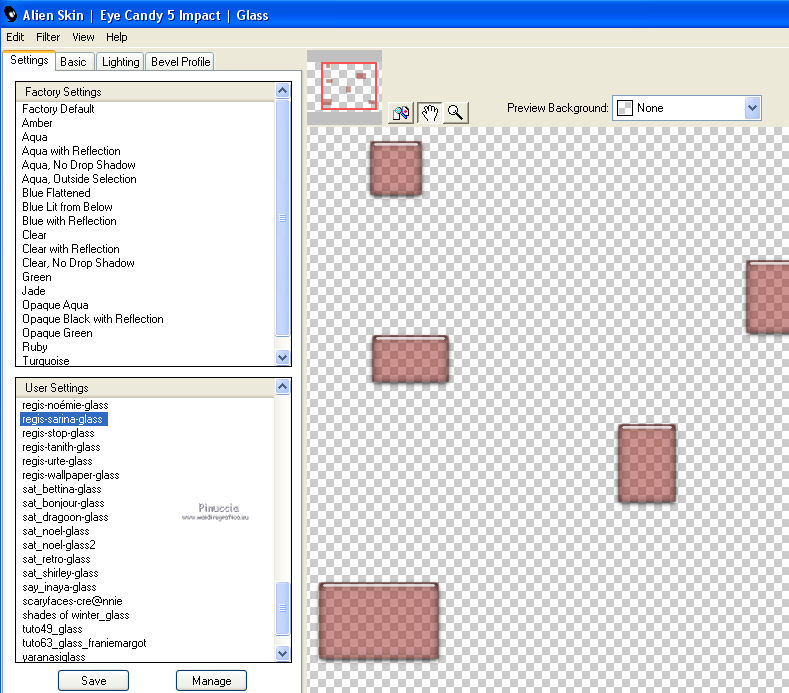Click the Manage button
This screenshot has height=693, width=789.
211,680
